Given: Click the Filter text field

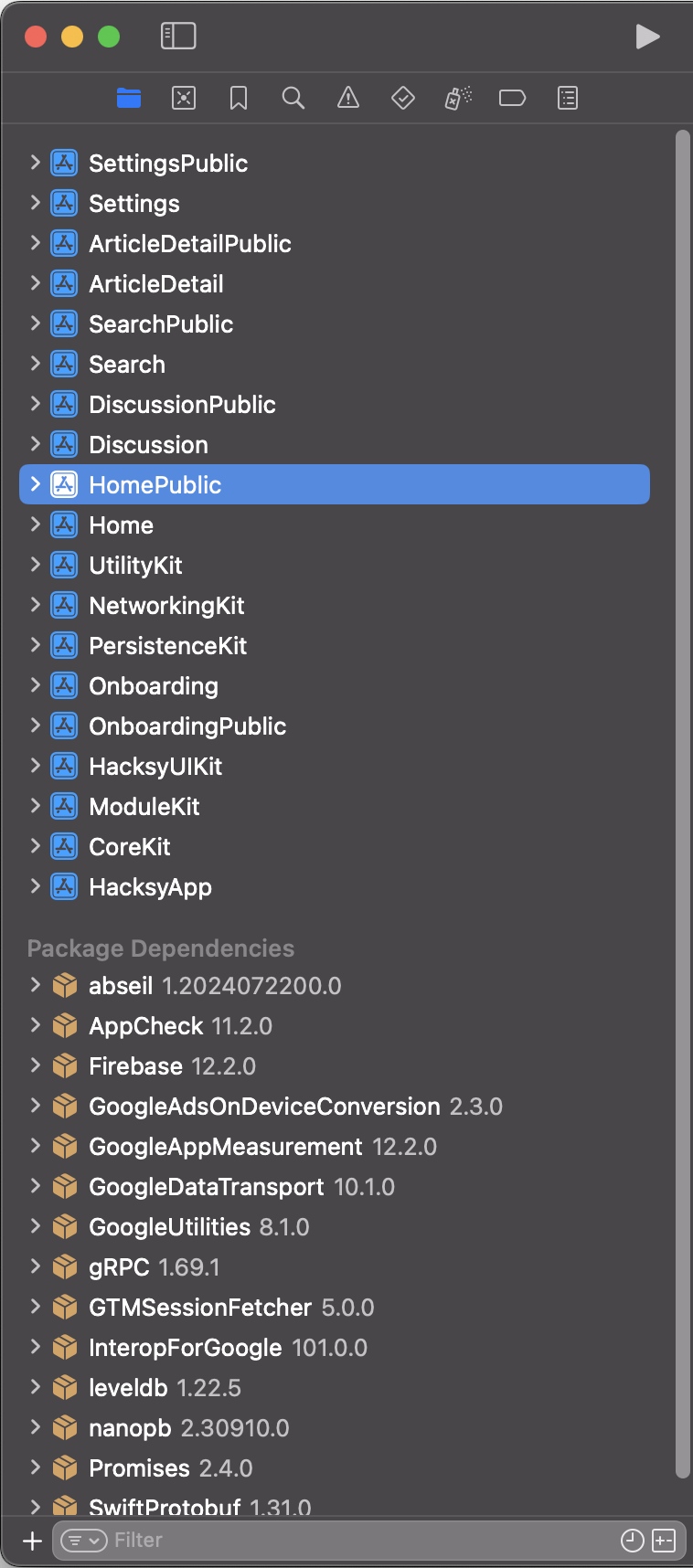Looking at the screenshot, I should point(357,1541).
